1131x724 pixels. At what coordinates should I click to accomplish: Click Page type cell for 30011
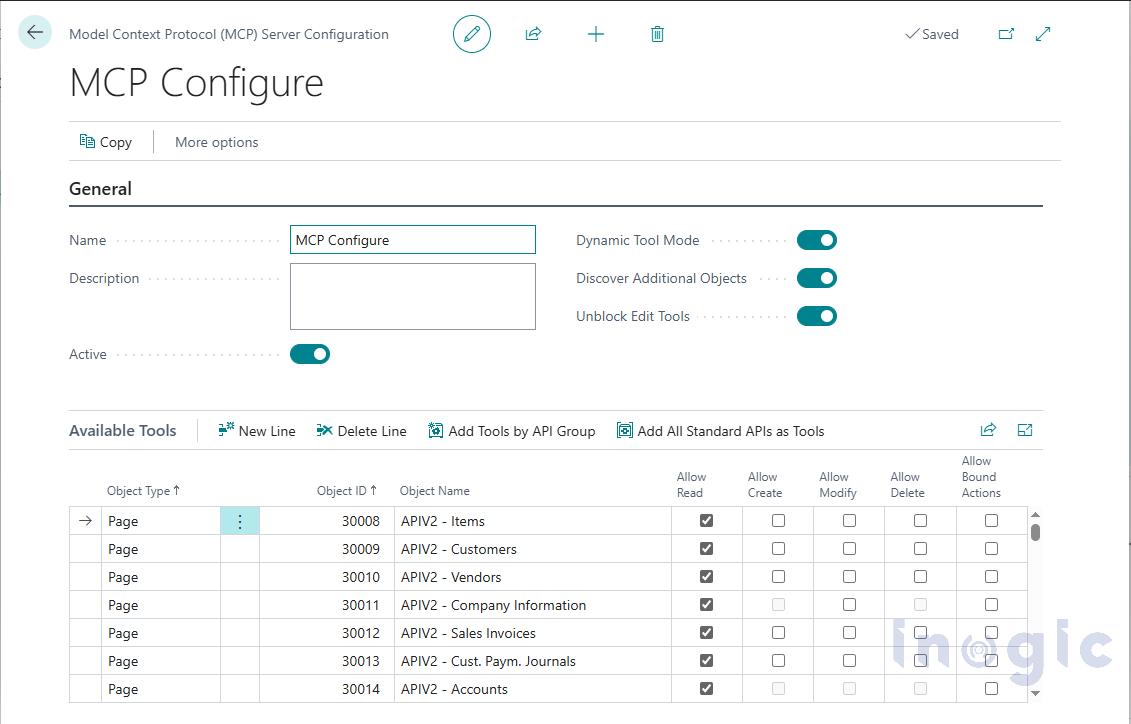[160, 605]
